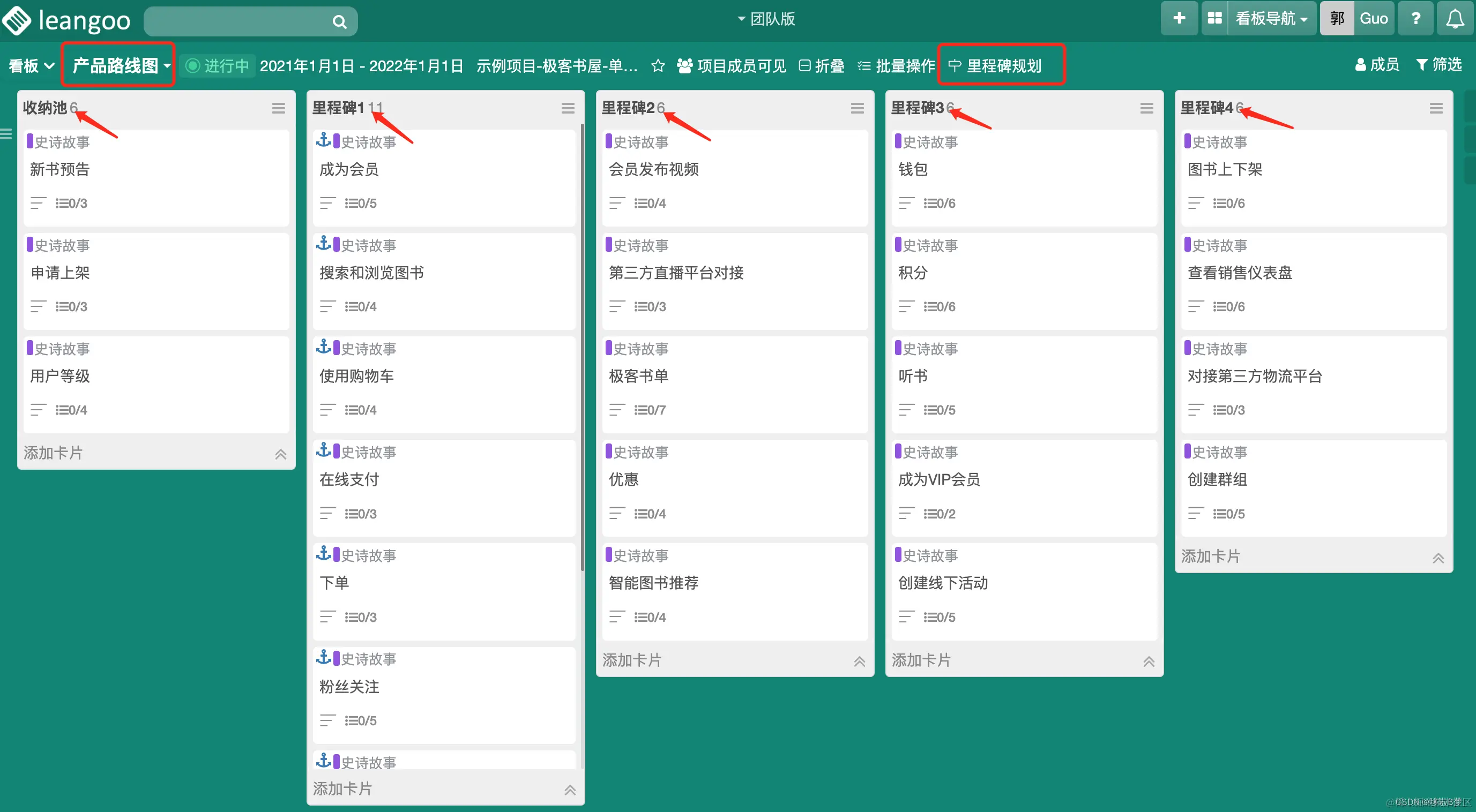Open 批量操作 batch operations

pyautogui.click(x=896, y=66)
